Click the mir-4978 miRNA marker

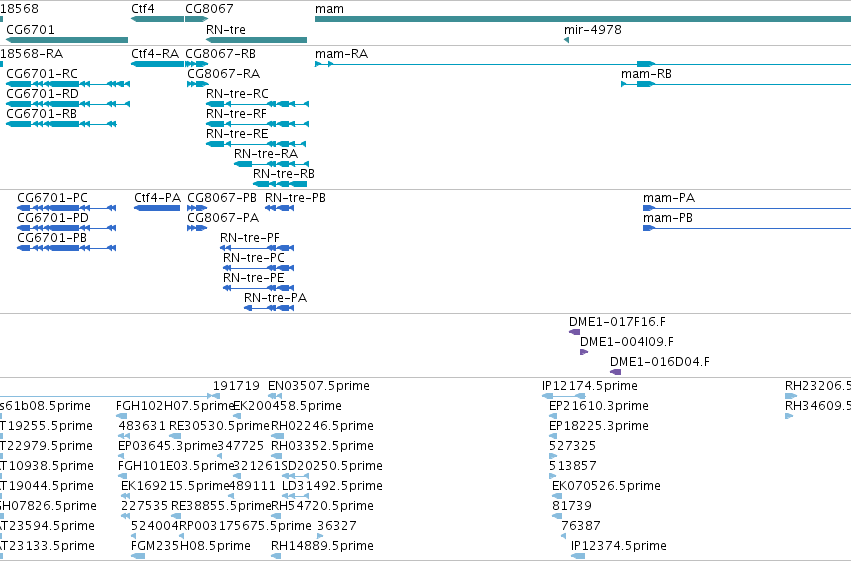[566, 40]
